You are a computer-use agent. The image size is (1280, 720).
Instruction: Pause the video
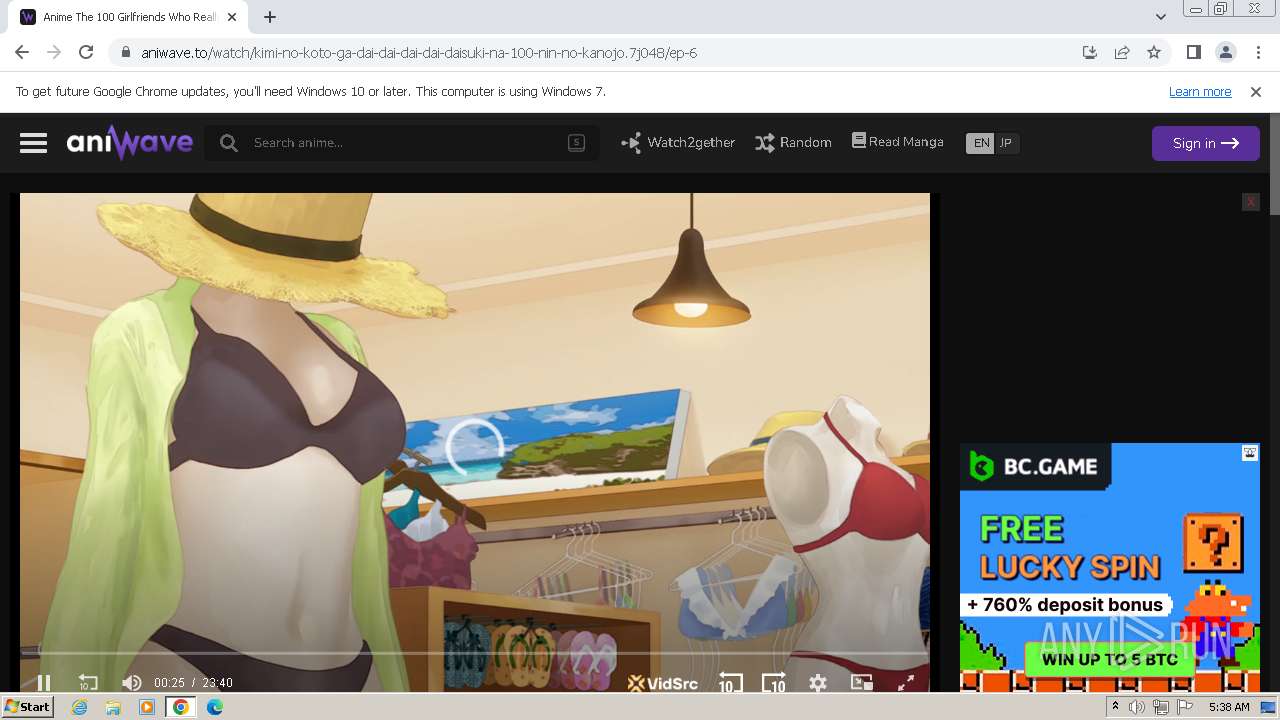click(x=44, y=683)
